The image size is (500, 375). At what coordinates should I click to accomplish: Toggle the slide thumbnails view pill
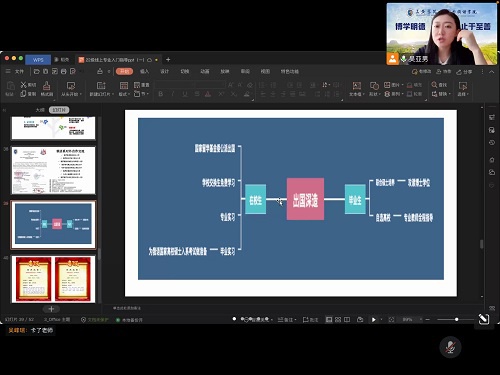(x=59, y=110)
